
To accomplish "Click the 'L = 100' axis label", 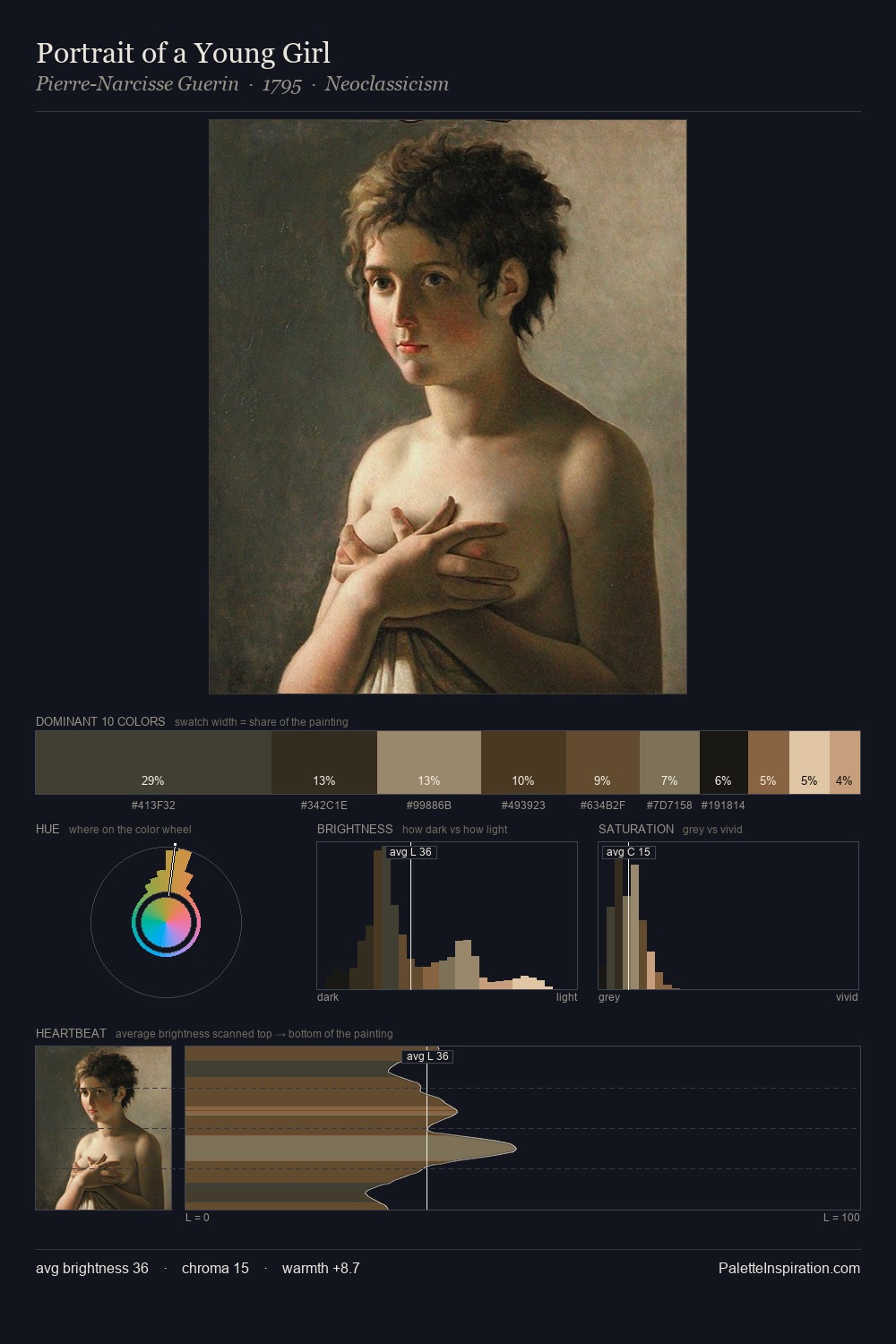I will 841,1218.
